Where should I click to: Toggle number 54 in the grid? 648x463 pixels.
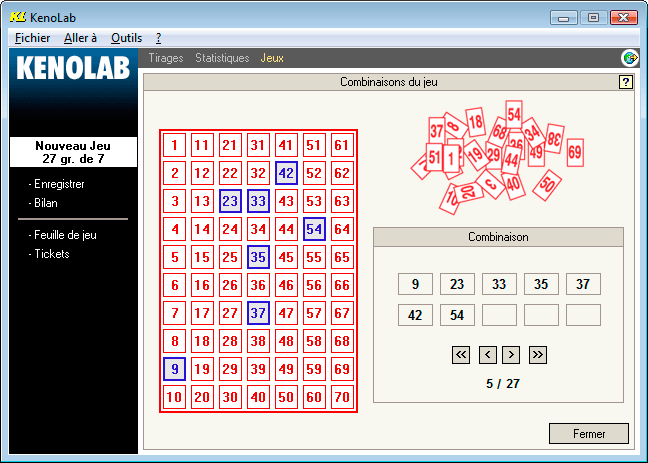314,229
